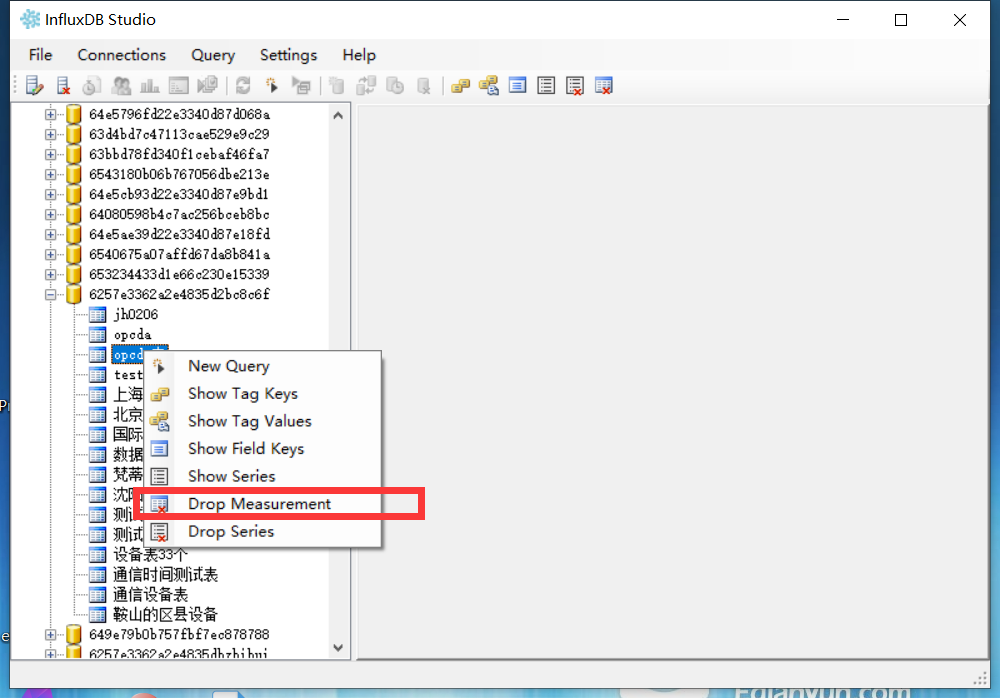The height and width of the screenshot is (698, 1000).
Task: Open the File menu
Action: 40,55
